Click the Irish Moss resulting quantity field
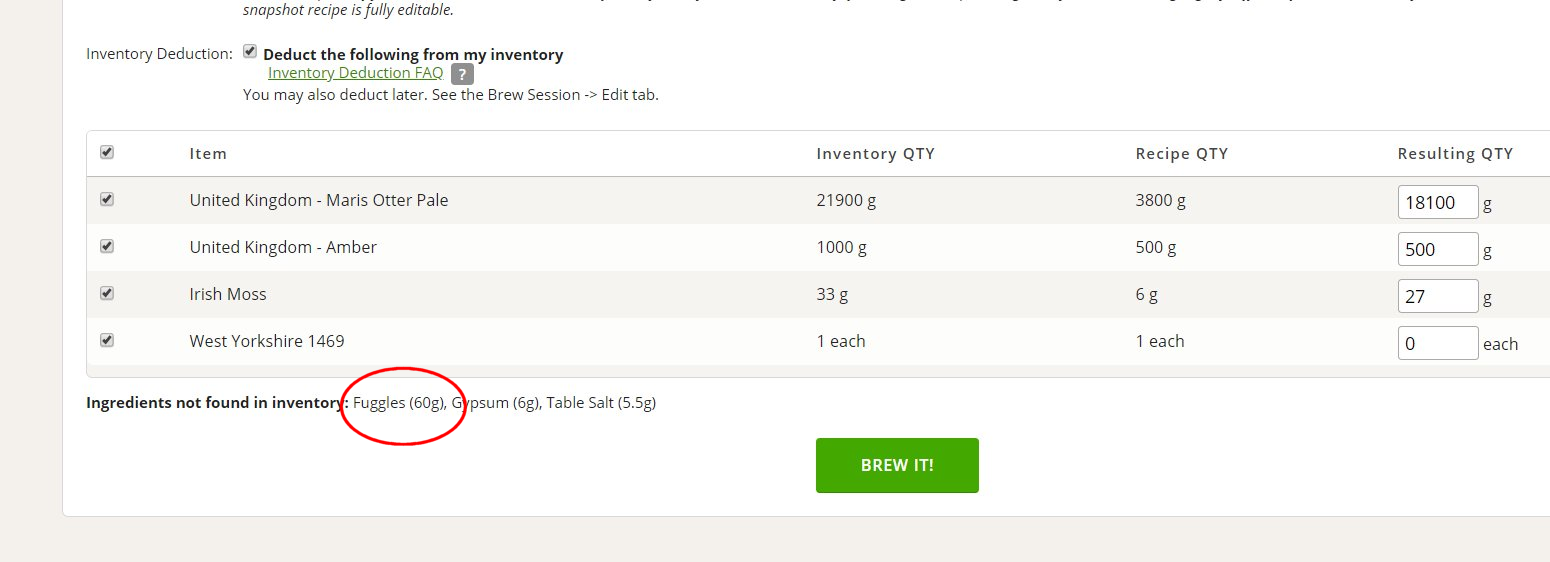The image size is (1550, 562). pos(1437,296)
